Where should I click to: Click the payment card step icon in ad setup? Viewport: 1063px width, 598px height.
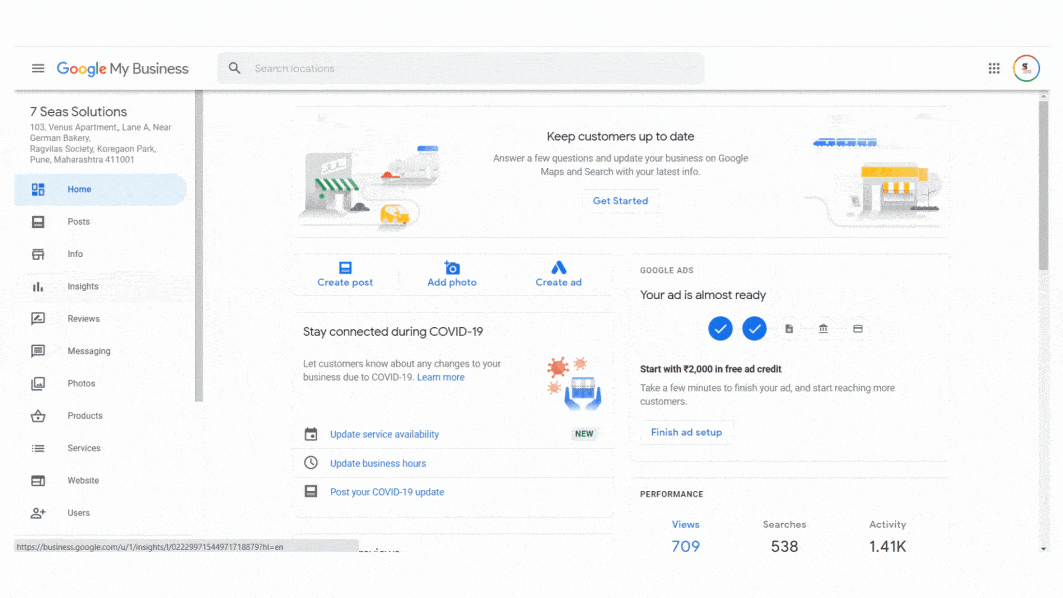pos(858,329)
